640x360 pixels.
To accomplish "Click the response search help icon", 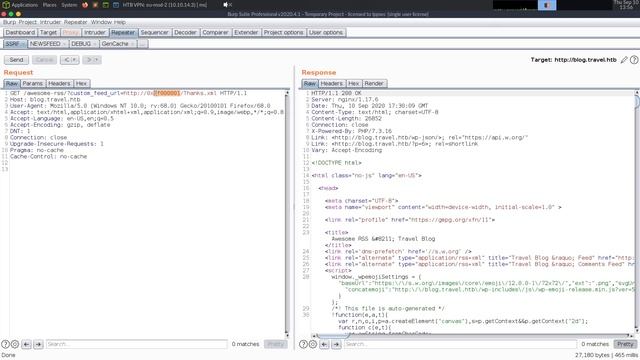I will [303, 344].
